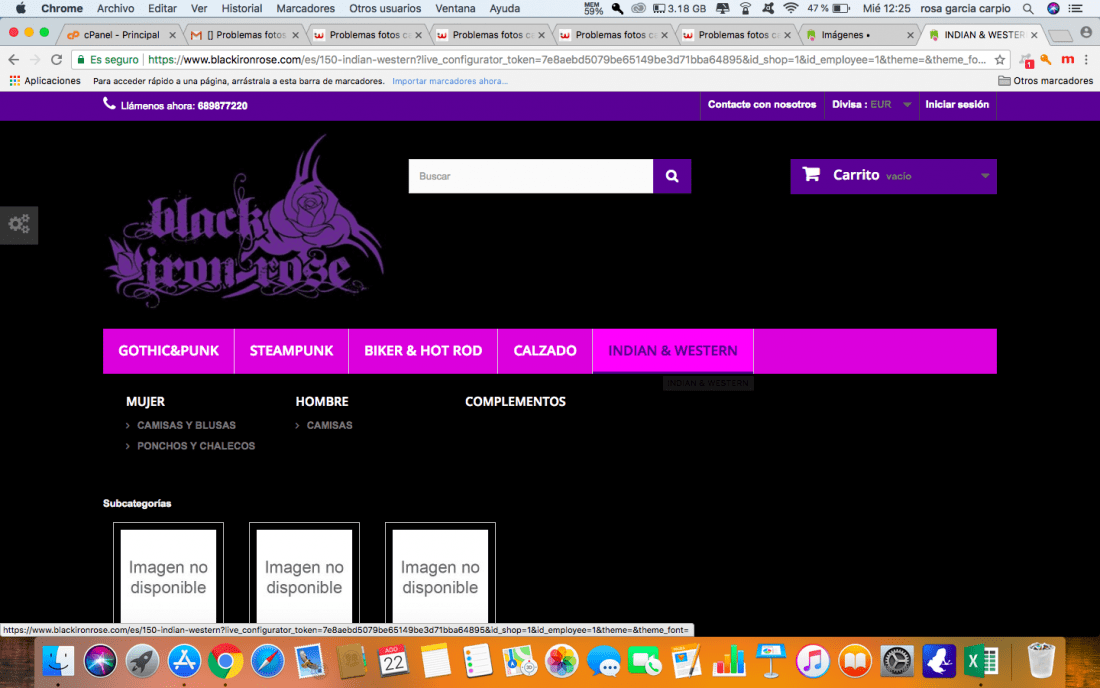This screenshot has width=1100, height=688.
Task: Open the live configurator gear panel
Action: click(x=19, y=224)
